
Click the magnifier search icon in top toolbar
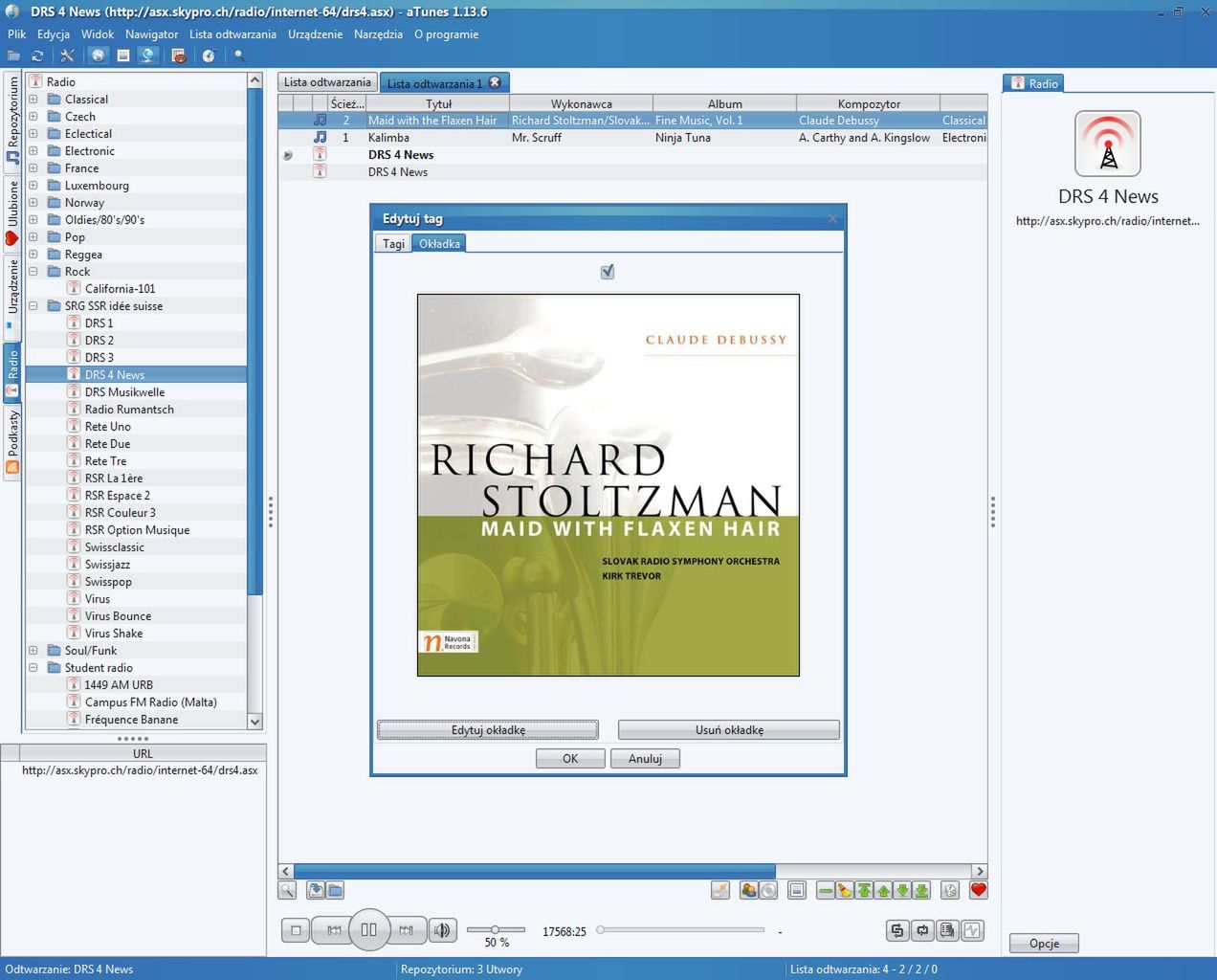point(240,56)
